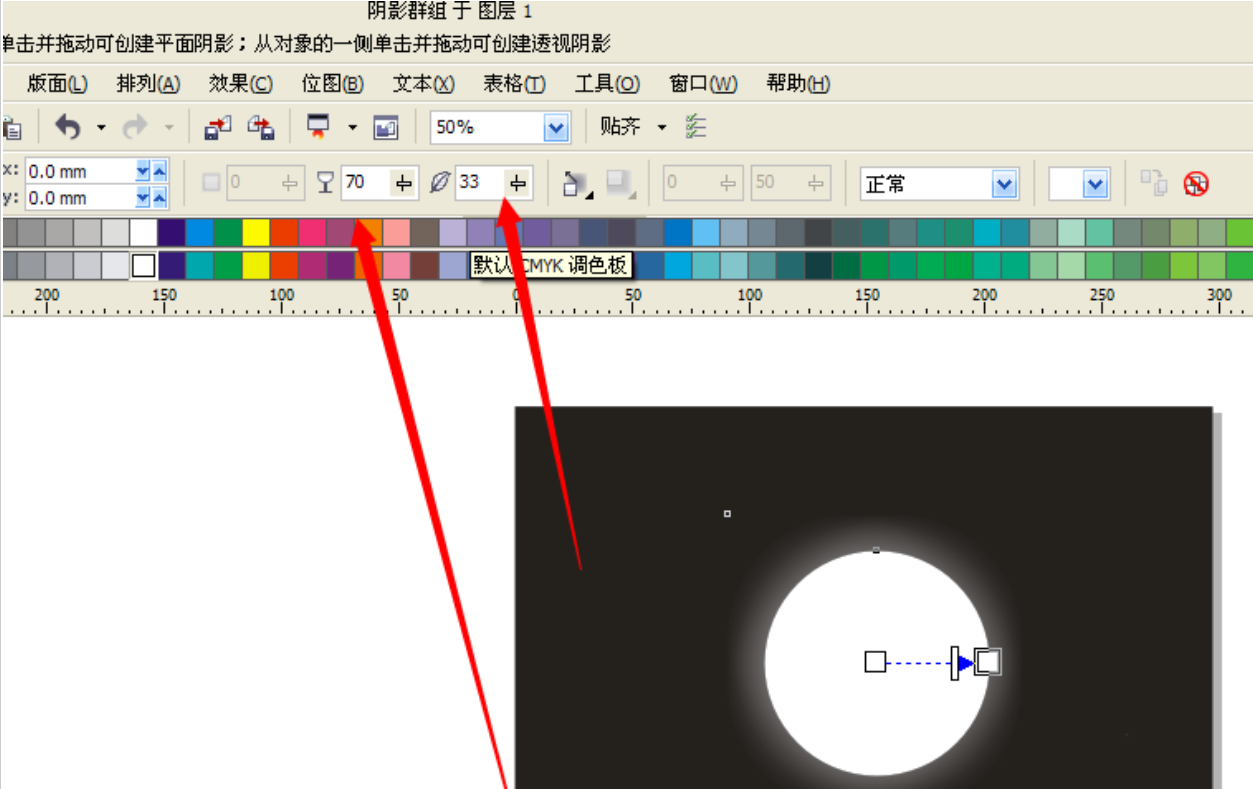This screenshot has width=1253, height=789.
Task: Open the opacity slider button beside 70
Action: [x=404, y=183]
